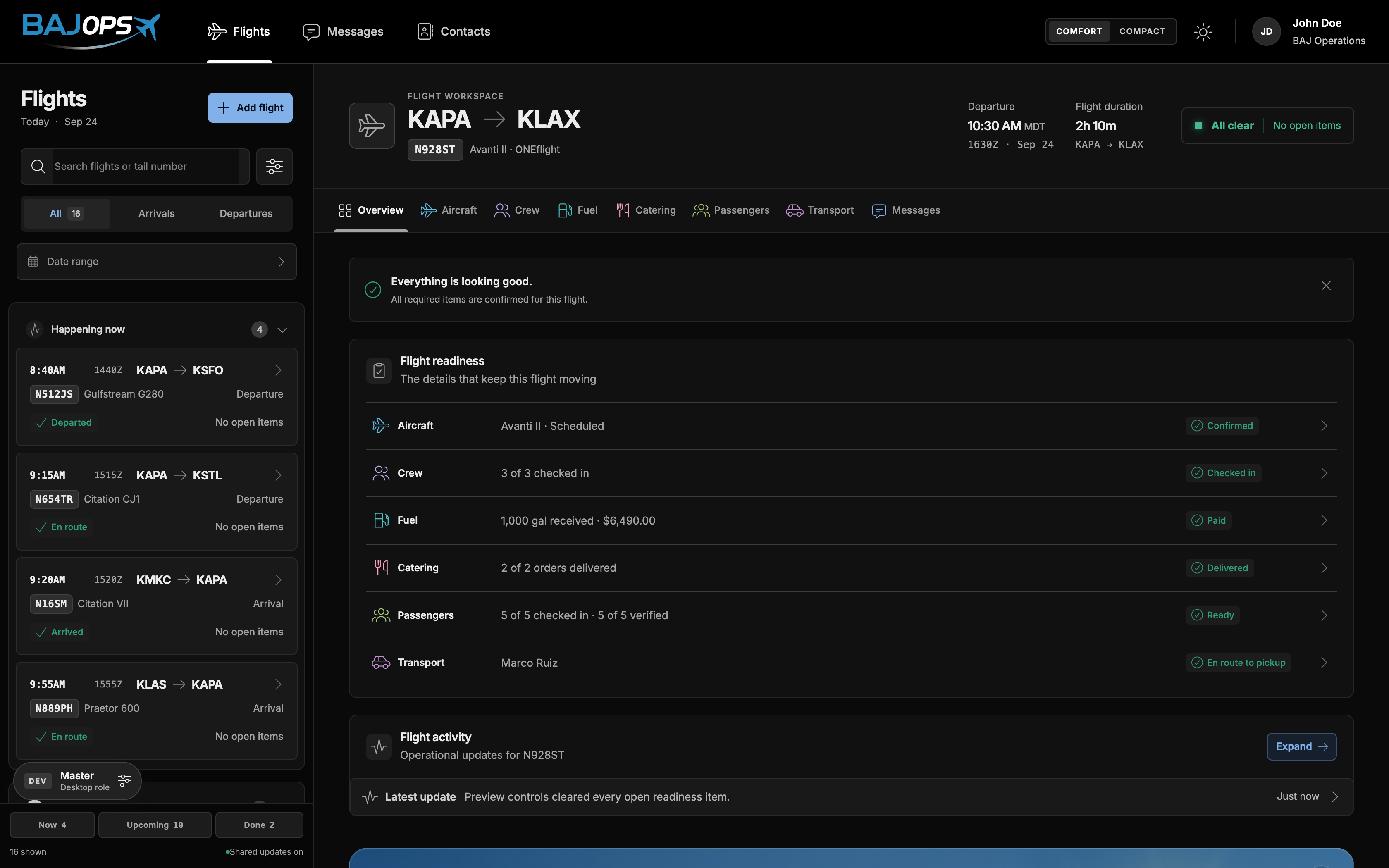
Task: Click the JD user avatar
Action: click(x=1266, y=31)
